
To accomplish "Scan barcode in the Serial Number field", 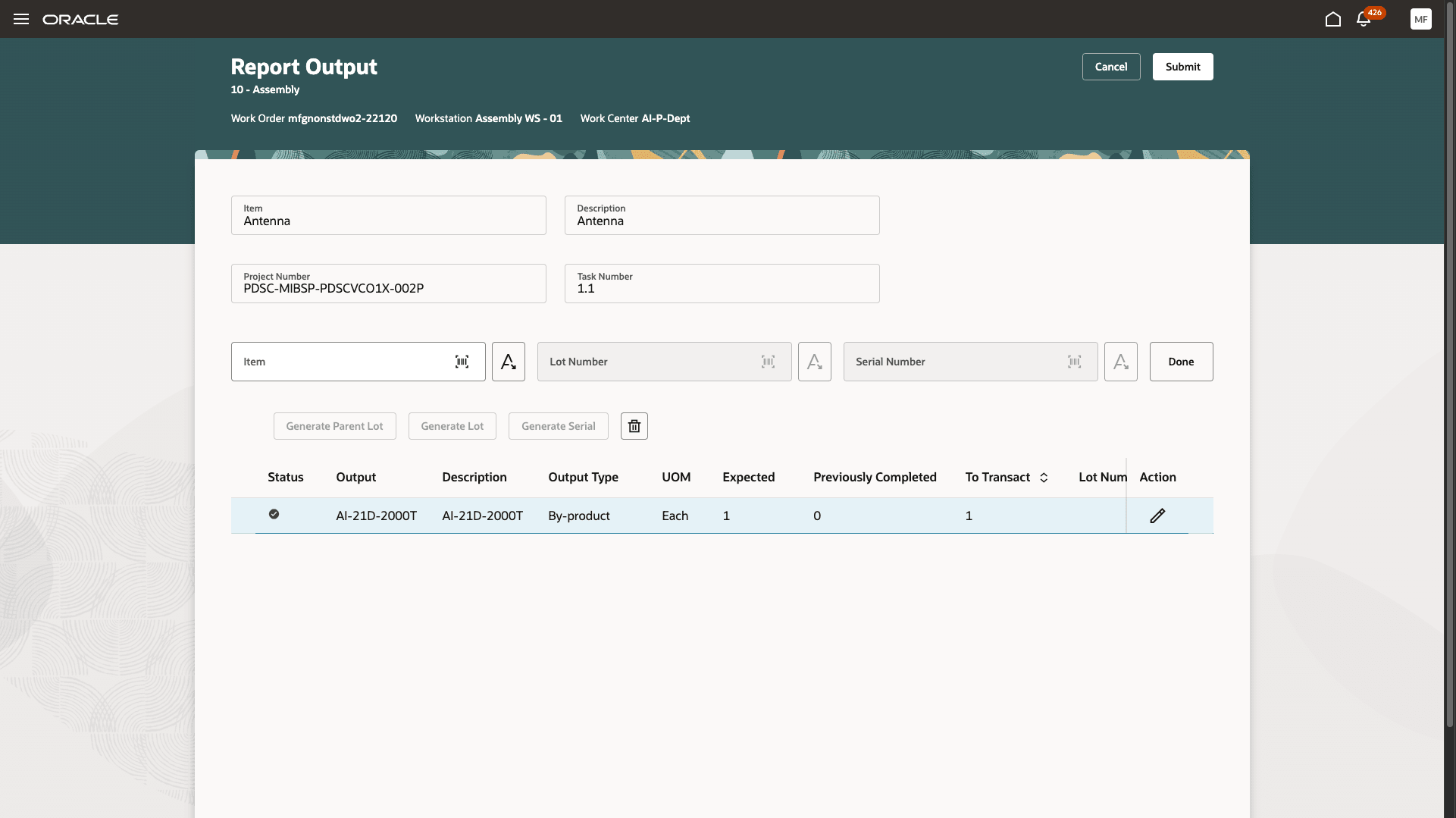I will click(1074, 362).
